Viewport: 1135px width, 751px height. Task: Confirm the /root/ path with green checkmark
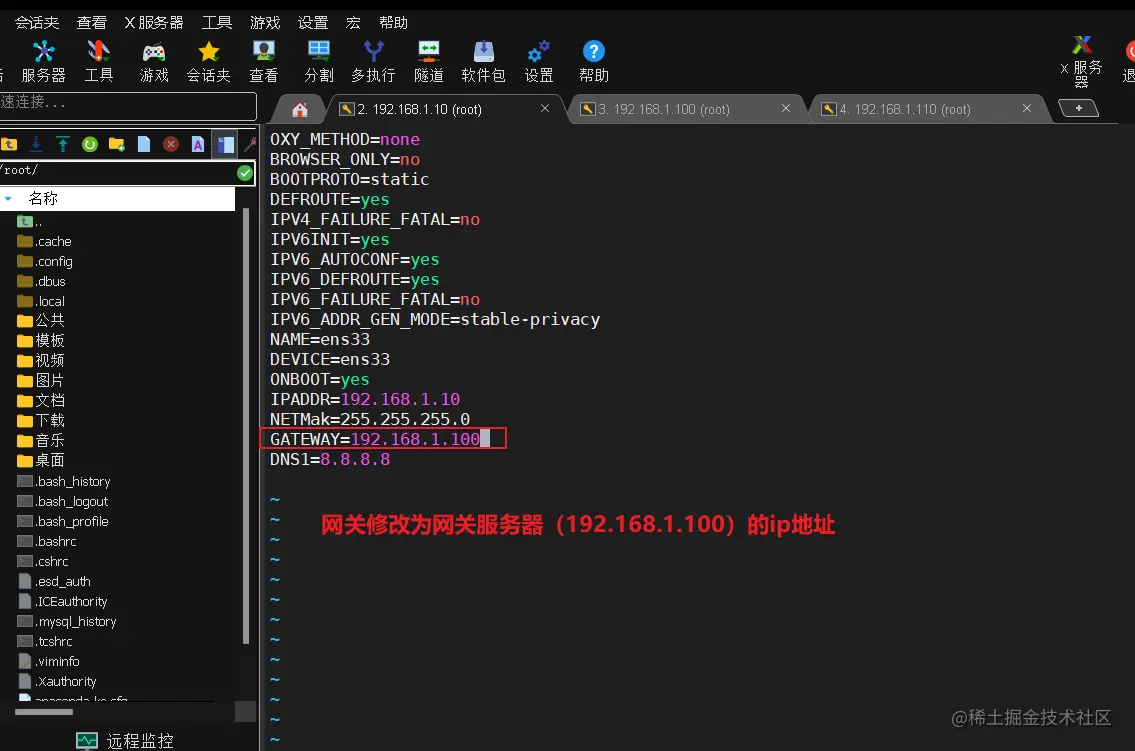245,172
